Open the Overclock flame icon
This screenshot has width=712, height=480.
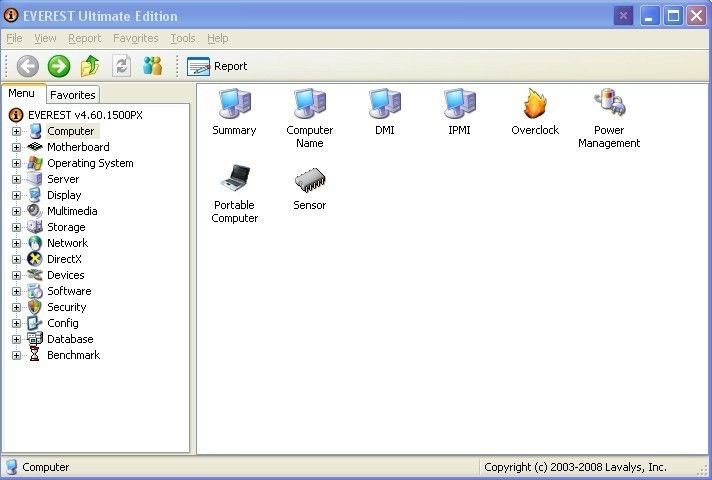click(535, 104)
